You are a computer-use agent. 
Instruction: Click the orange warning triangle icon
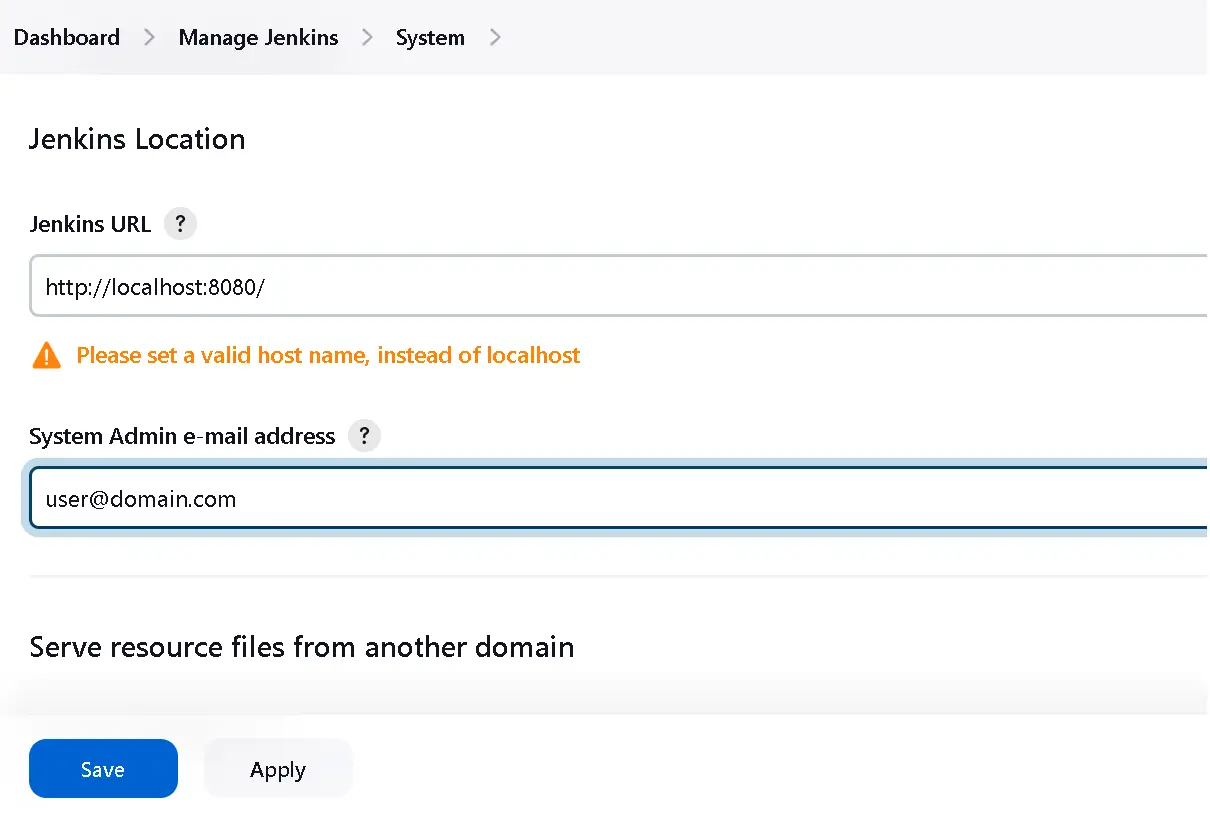pos(46,355)
